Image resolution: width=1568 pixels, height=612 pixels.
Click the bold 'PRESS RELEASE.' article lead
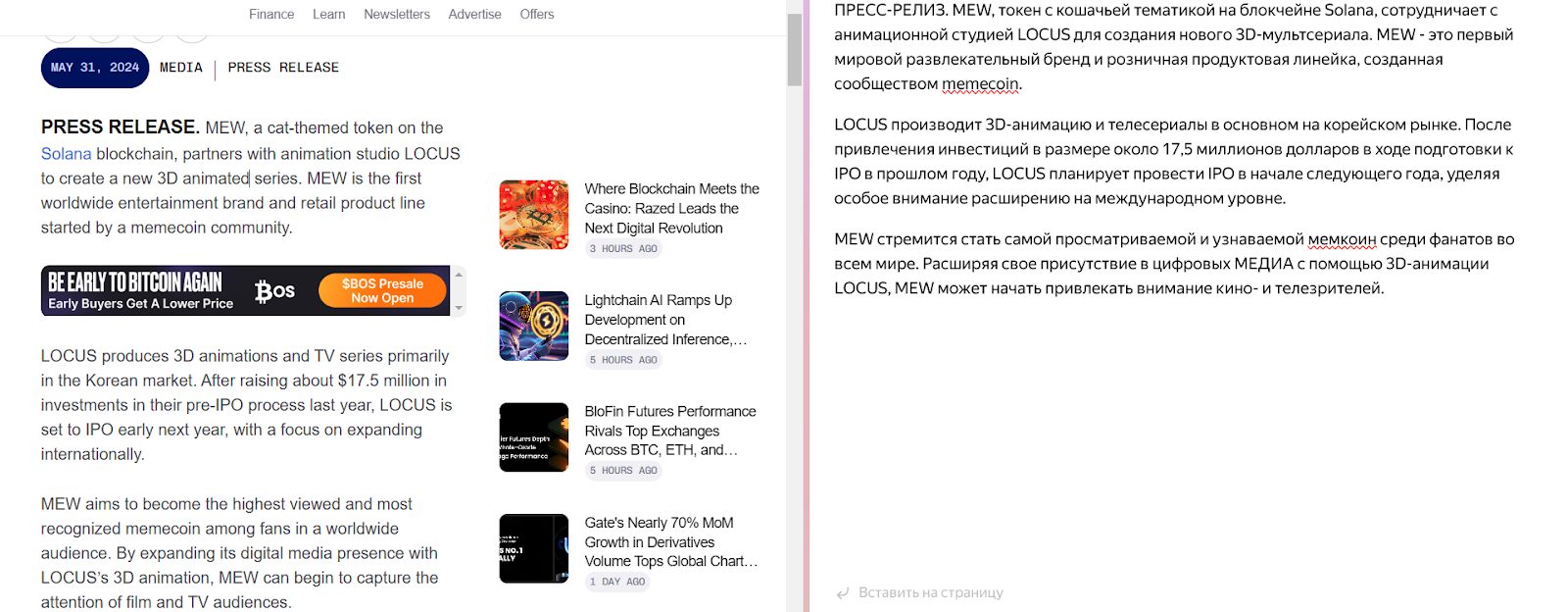click(x=121, y=127)
